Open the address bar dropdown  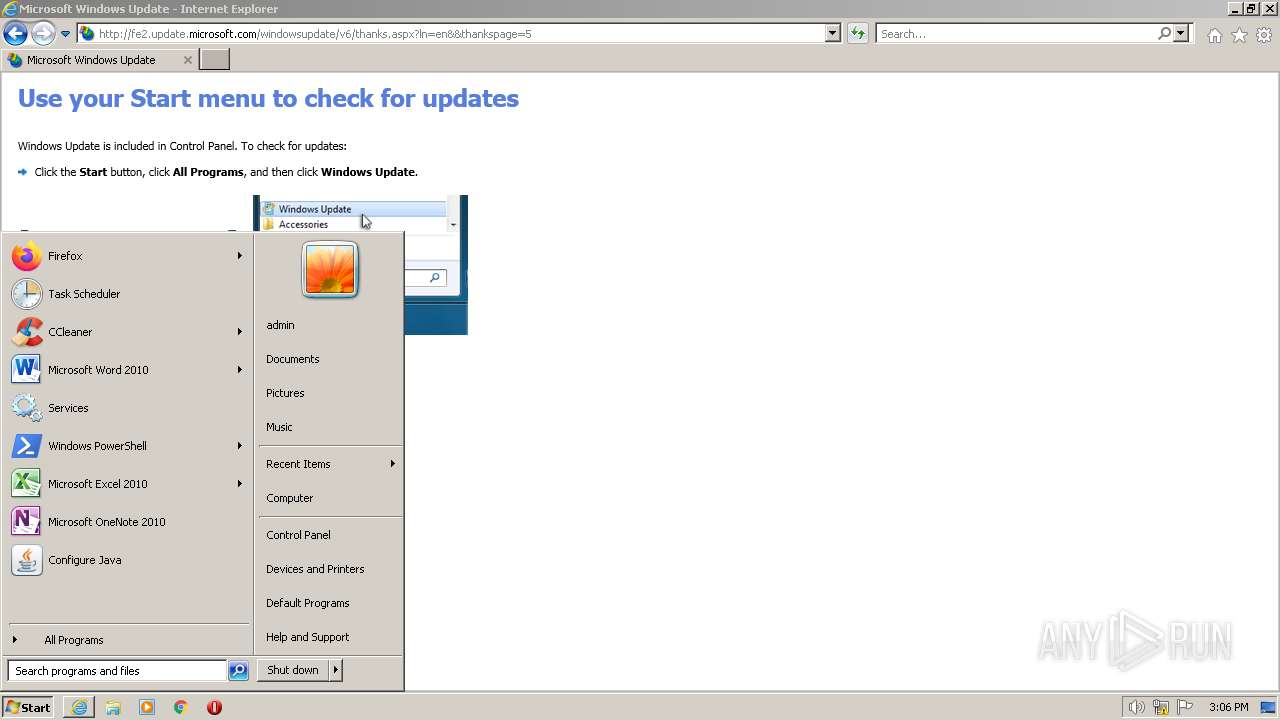[x=832, y=33]
